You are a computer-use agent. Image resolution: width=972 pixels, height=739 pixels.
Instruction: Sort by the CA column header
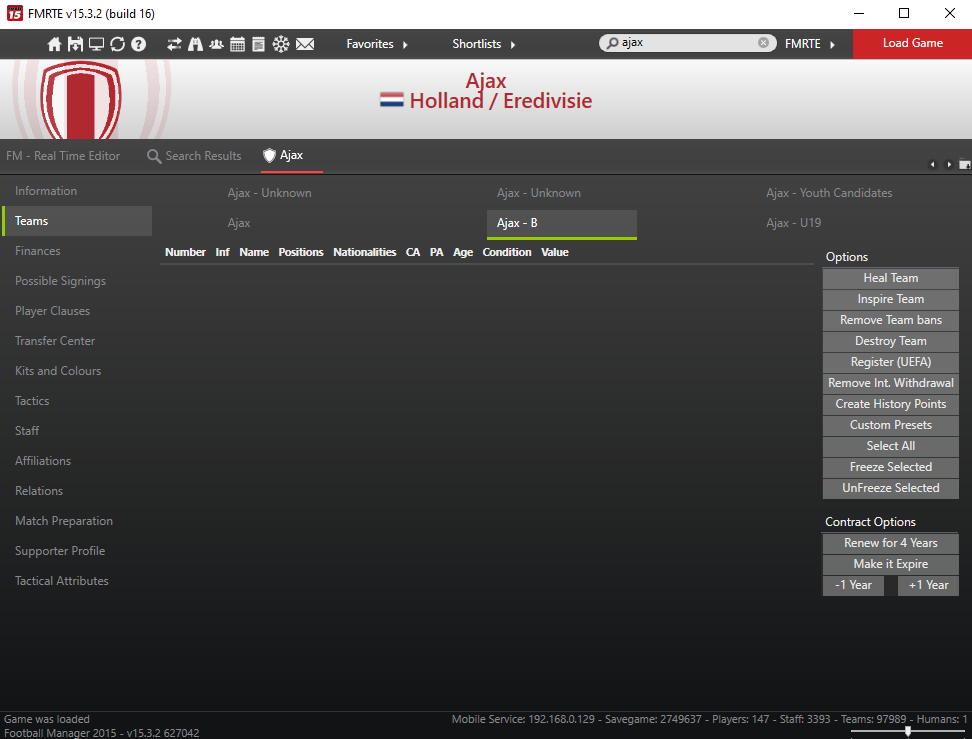pyautogui.click(x=413, y=252)
